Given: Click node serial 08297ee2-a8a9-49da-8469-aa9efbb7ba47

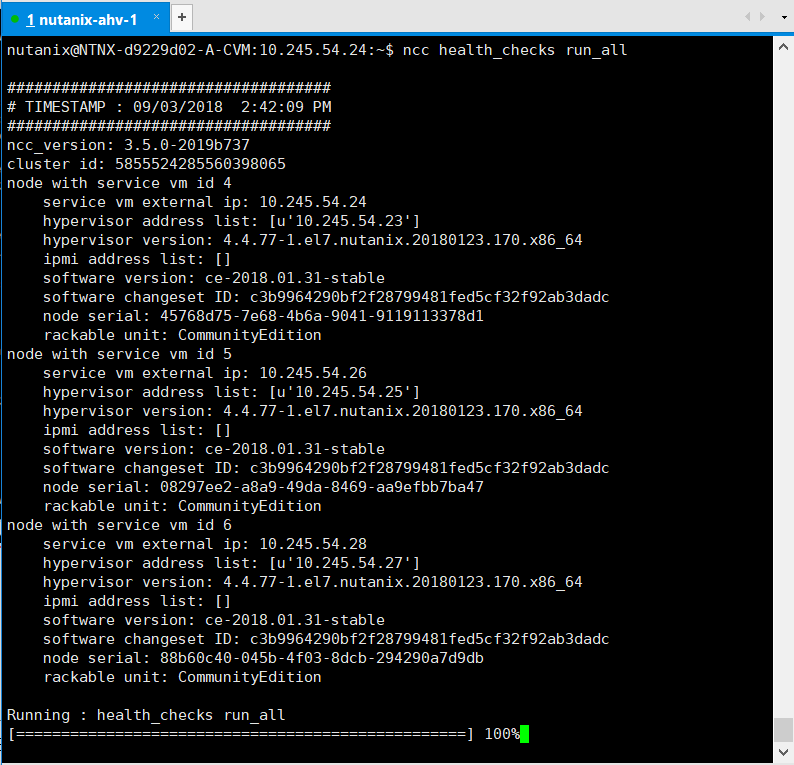Looking at the screenshot, I should (263, 487).
